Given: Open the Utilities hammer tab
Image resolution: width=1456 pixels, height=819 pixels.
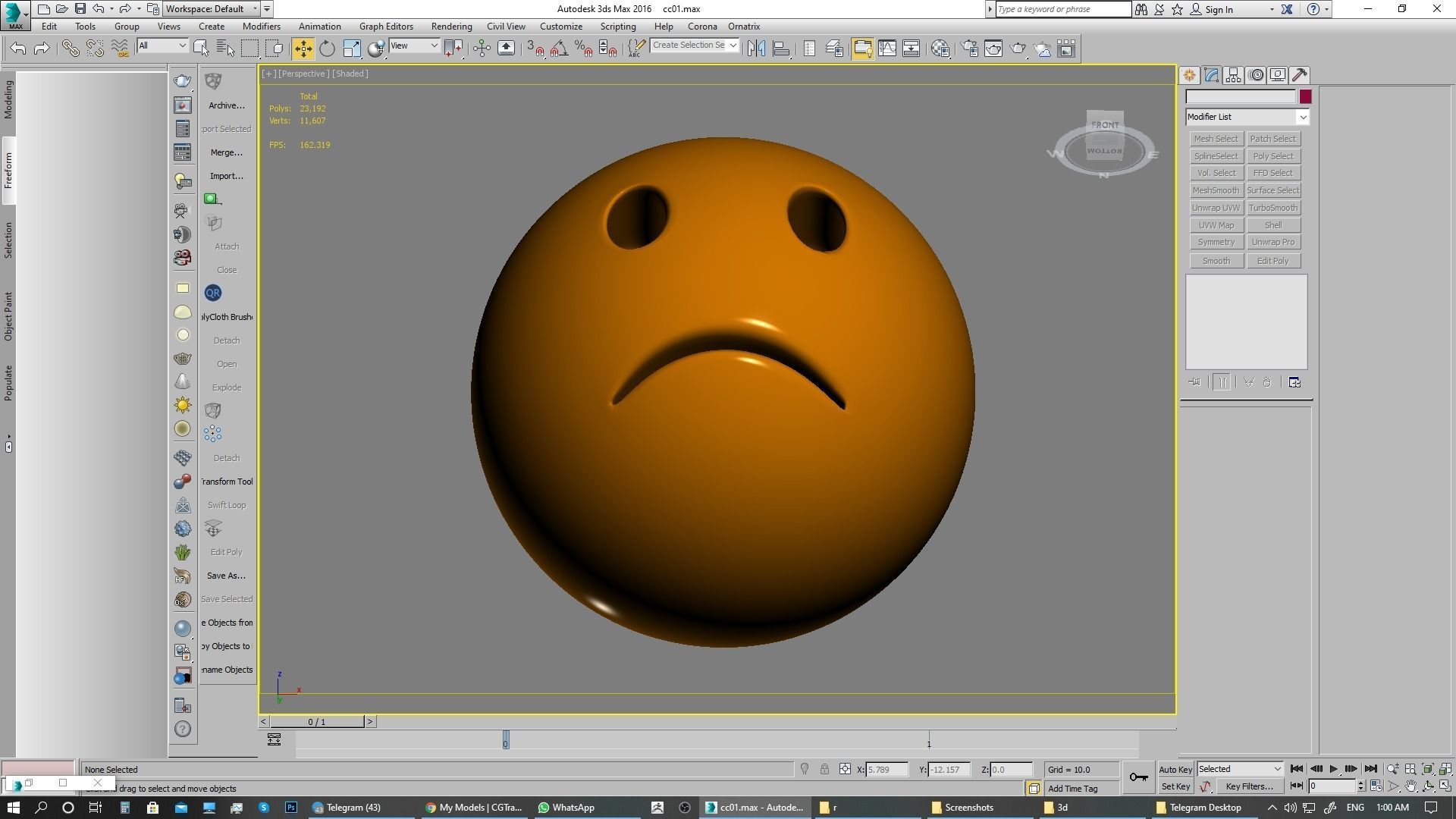Looking at the screenshot, I should coord(1300,75).
